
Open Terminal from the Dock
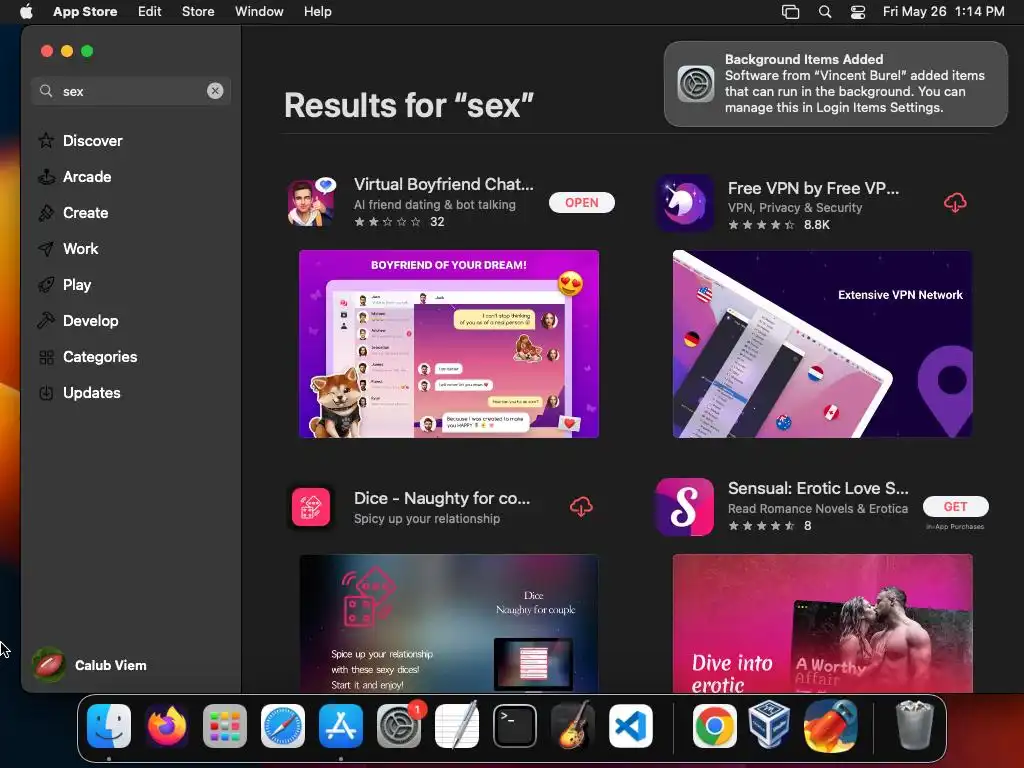pyautogui.click(x=515, y=725)
